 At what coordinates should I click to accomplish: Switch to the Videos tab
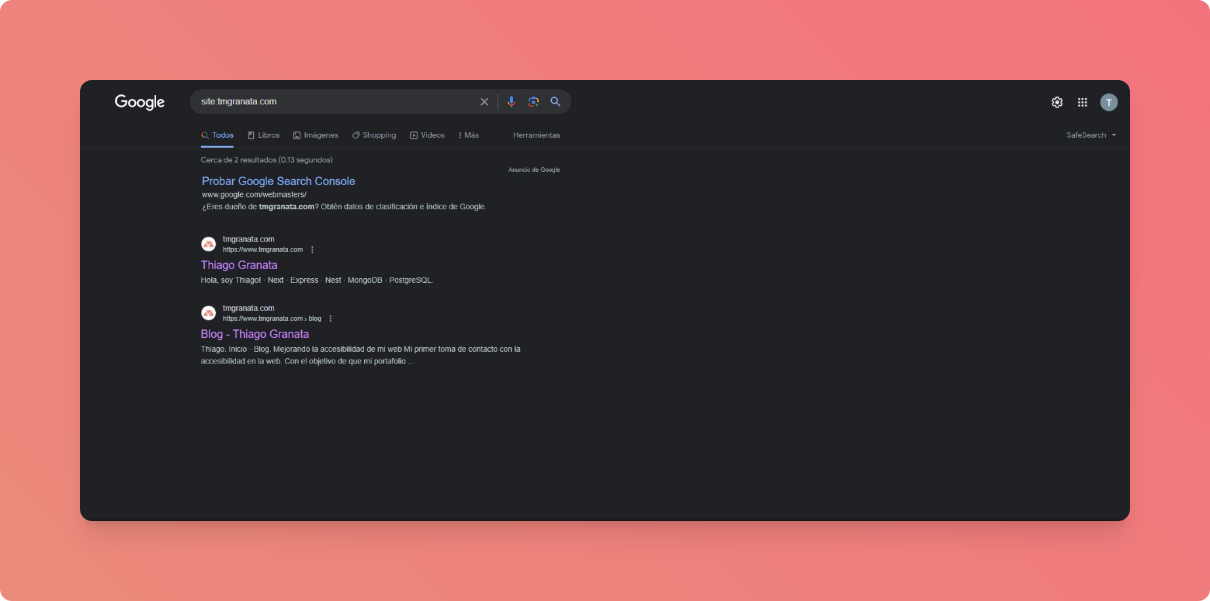point(427,135)
